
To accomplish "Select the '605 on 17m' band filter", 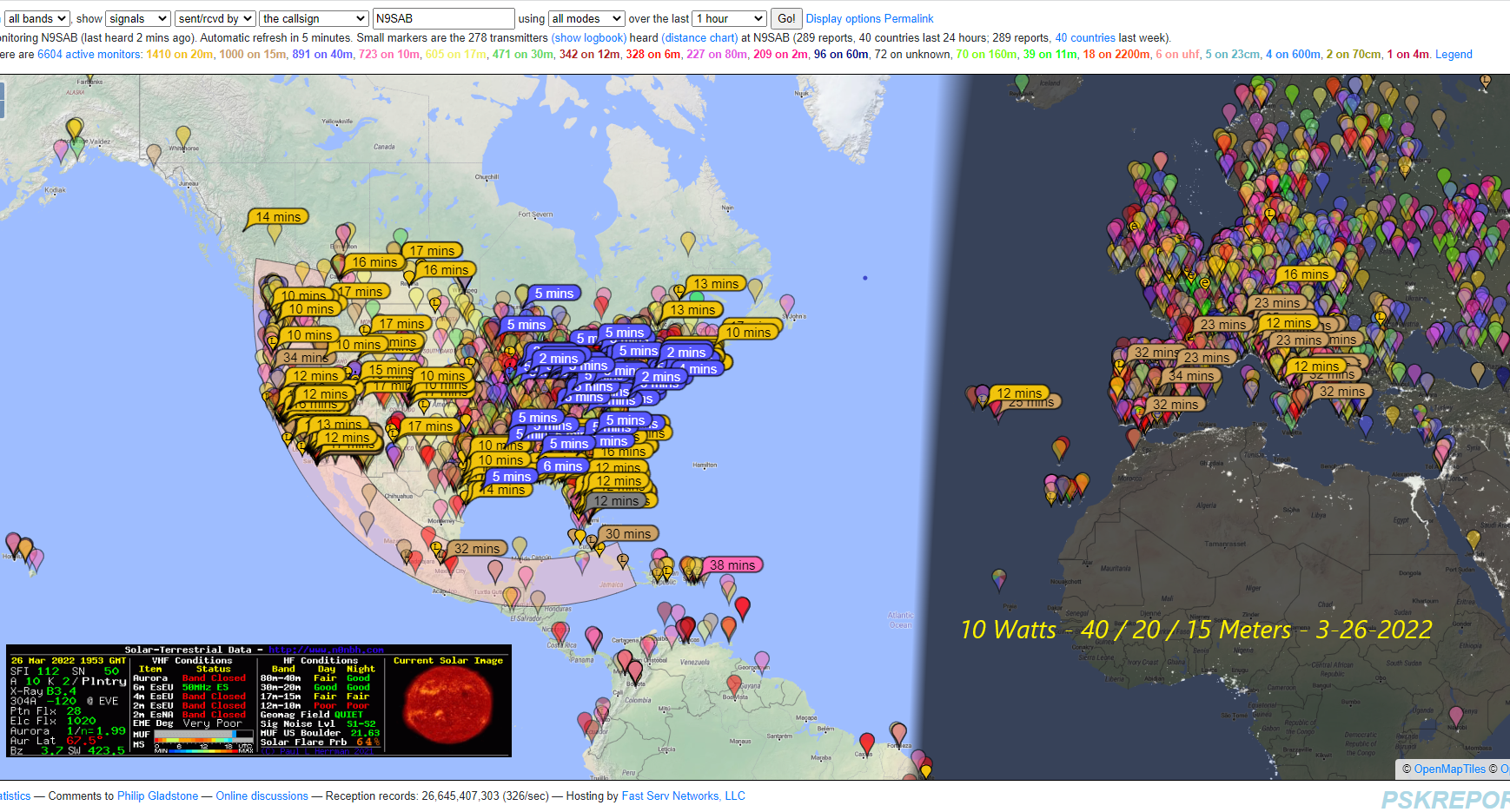I will [456, 54].
